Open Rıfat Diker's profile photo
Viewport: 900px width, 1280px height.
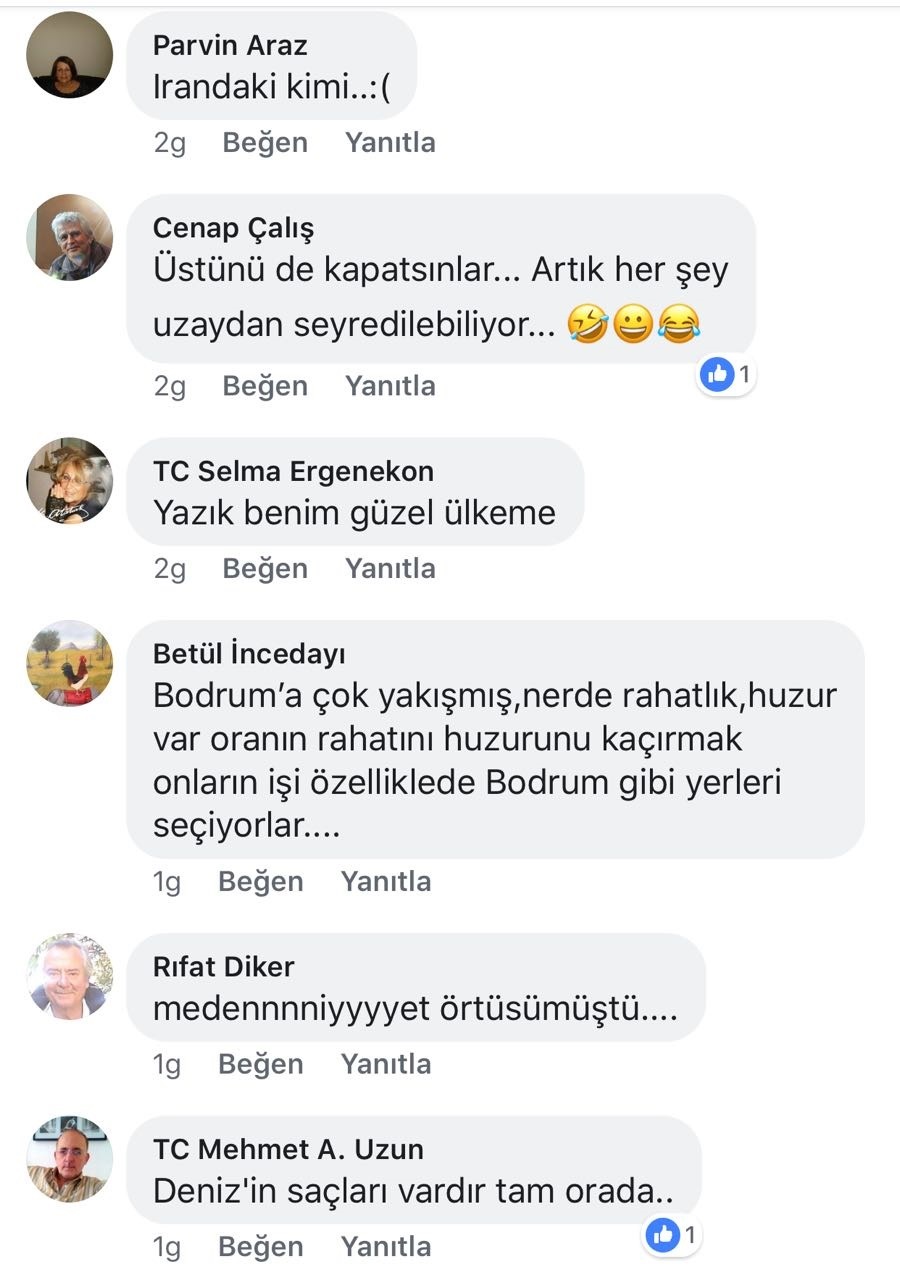pos(69,976)
